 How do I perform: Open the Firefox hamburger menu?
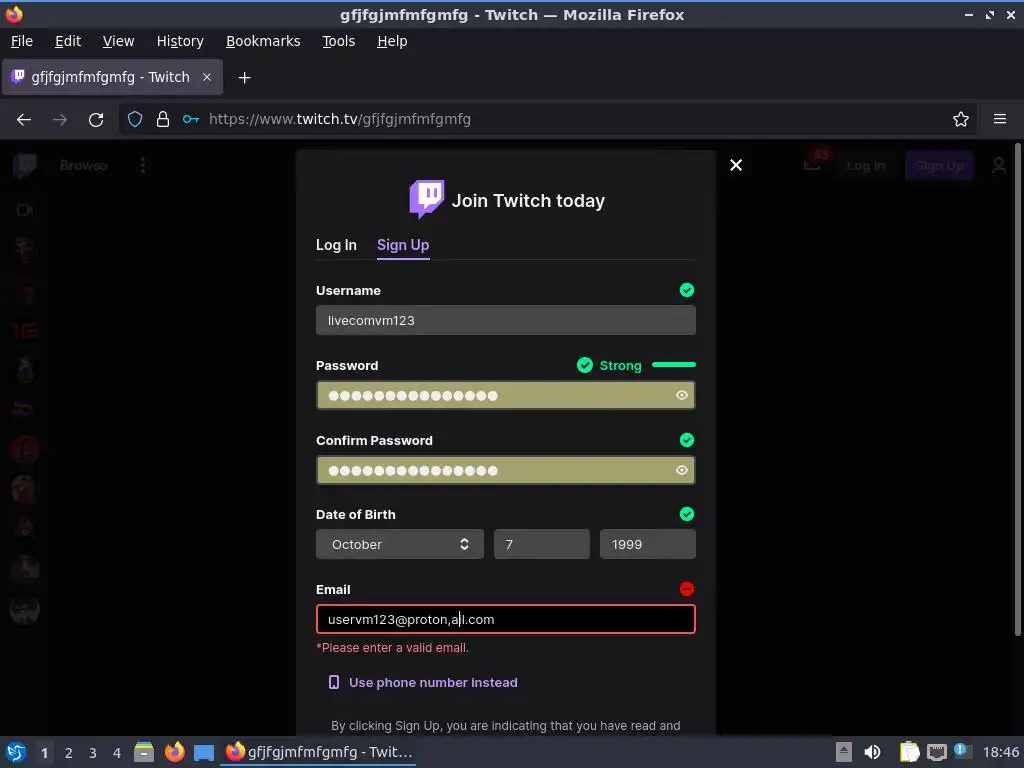999,119
